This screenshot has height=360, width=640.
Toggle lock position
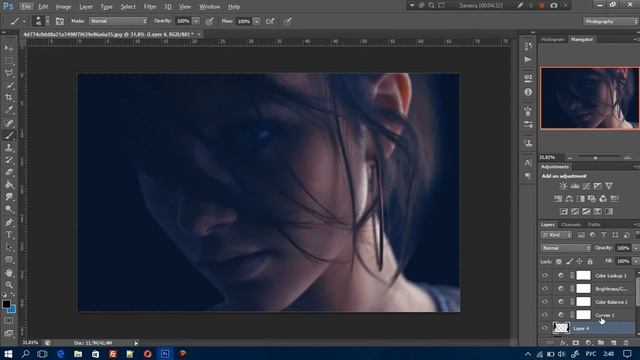coord(580,261)
